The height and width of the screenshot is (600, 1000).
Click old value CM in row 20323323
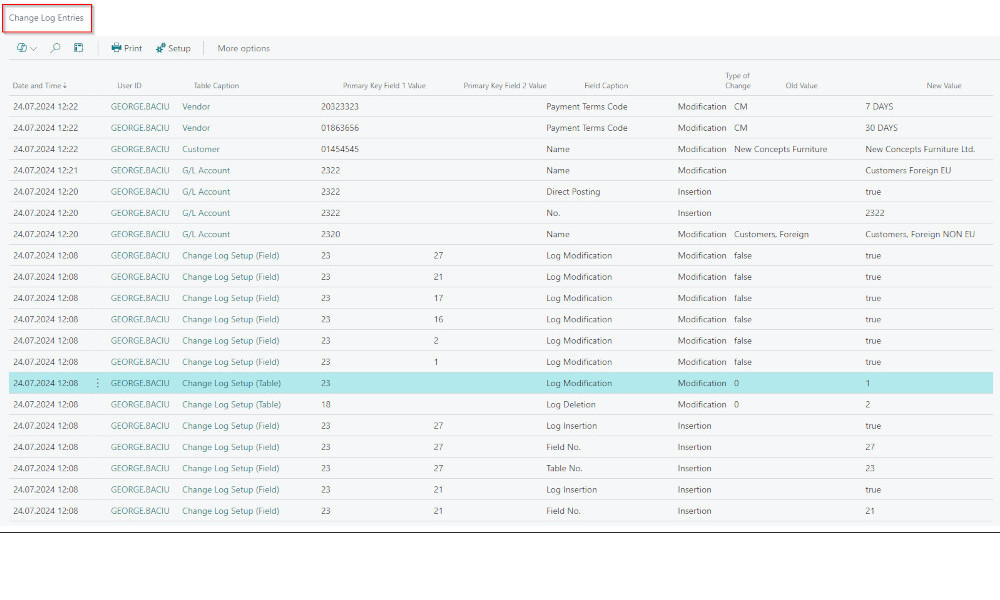tap(740, 106)
